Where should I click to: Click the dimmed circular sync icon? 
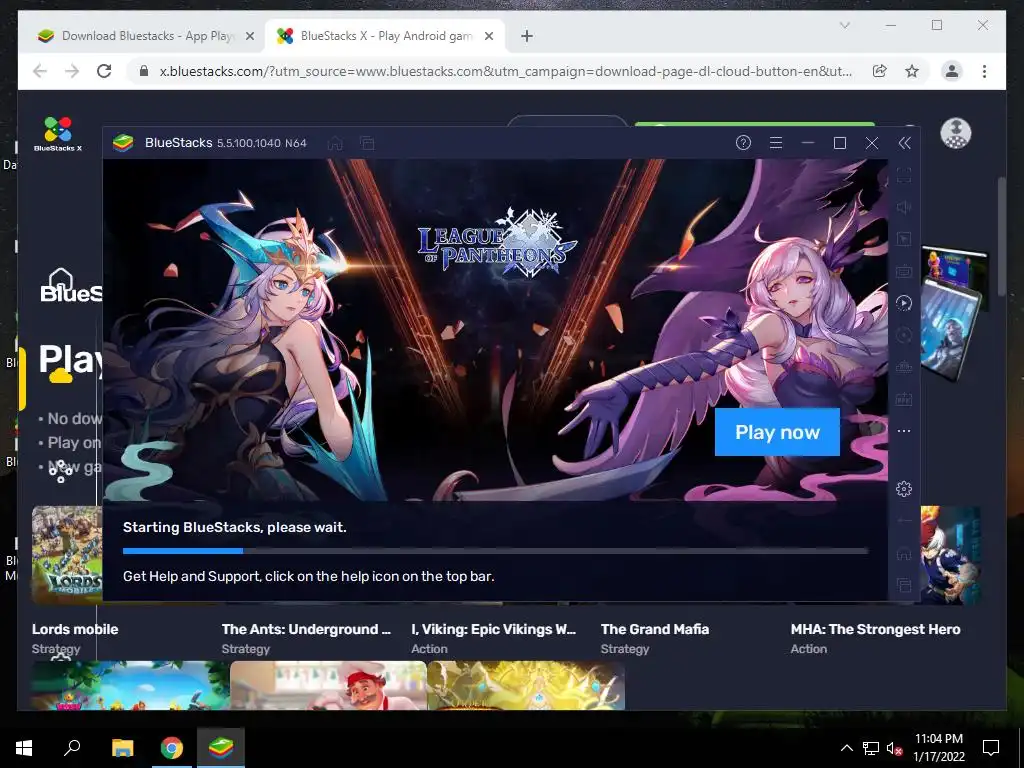coord(904,335)
